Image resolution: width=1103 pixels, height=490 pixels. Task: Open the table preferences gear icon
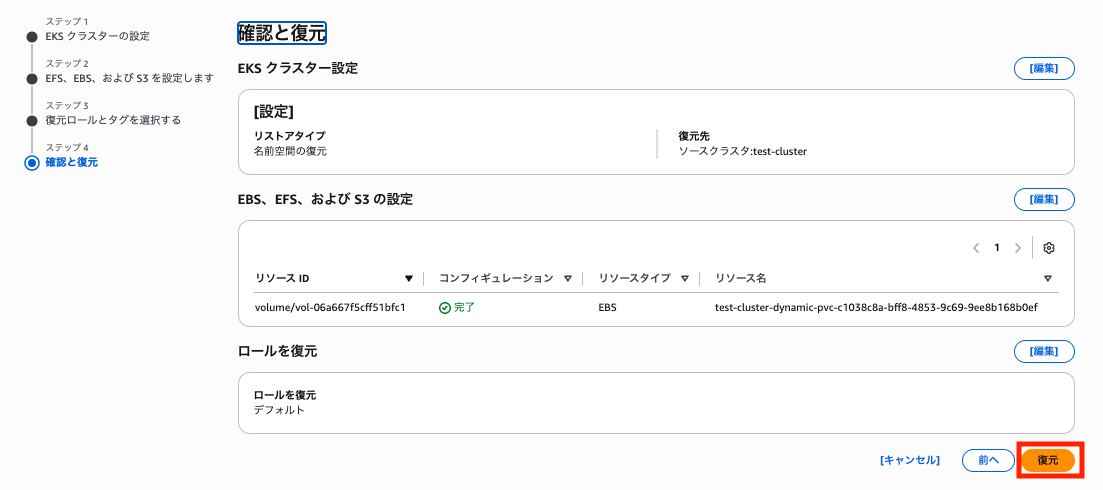pos(1049,247)
